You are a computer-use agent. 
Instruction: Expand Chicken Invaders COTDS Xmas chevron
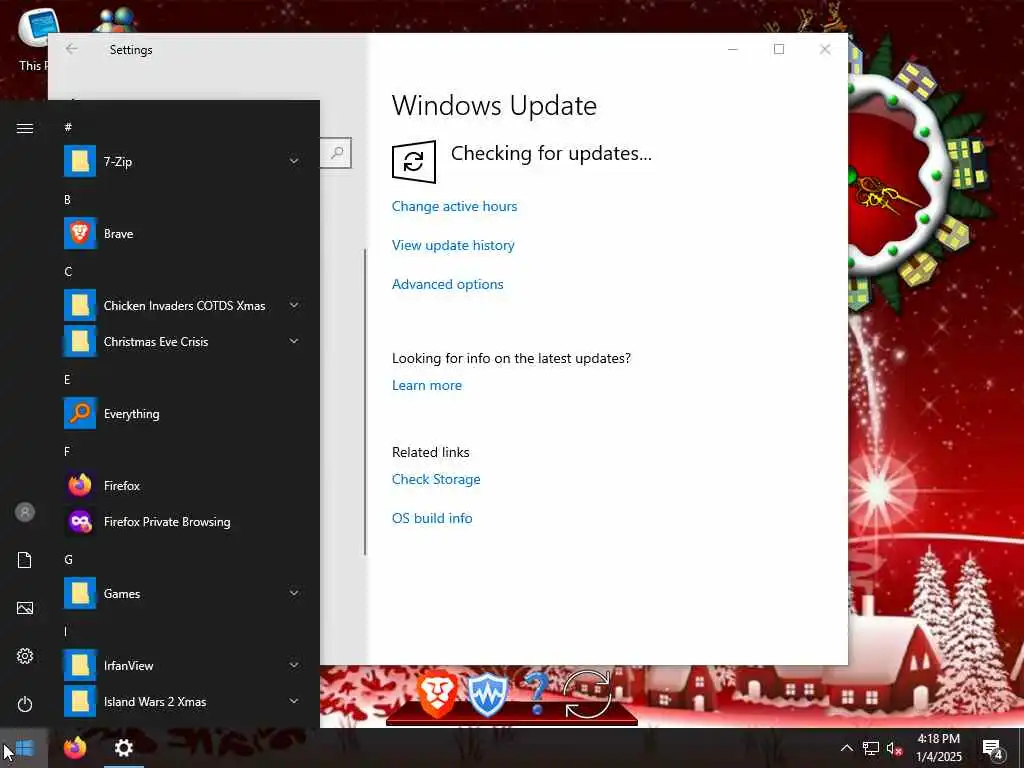[x=295, y=306]
